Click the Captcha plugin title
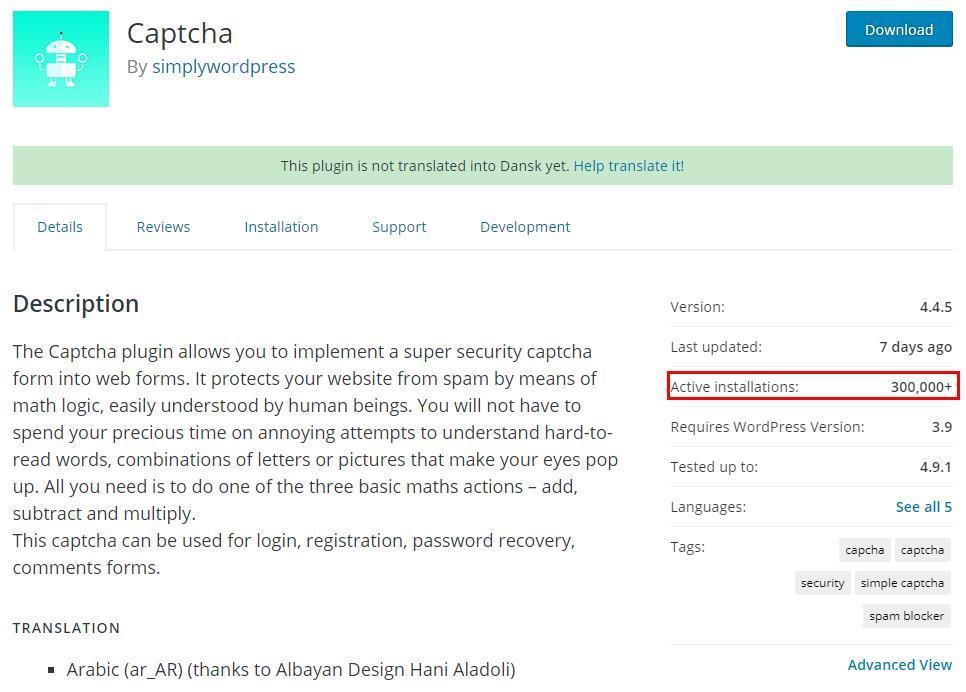The width and height of the screenshot is (966, 692). coord(180,33)
